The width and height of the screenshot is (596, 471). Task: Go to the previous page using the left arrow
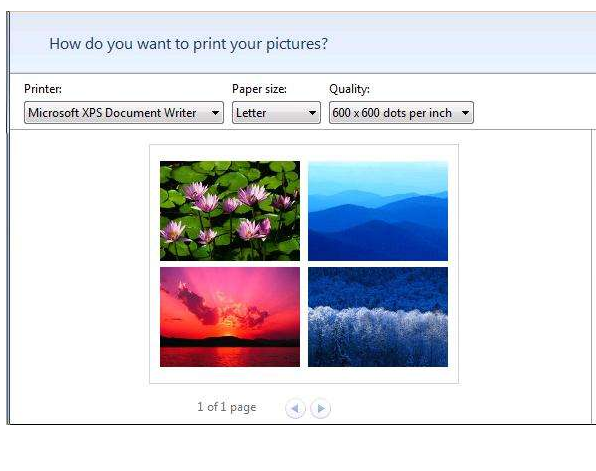tap(295, 408)
